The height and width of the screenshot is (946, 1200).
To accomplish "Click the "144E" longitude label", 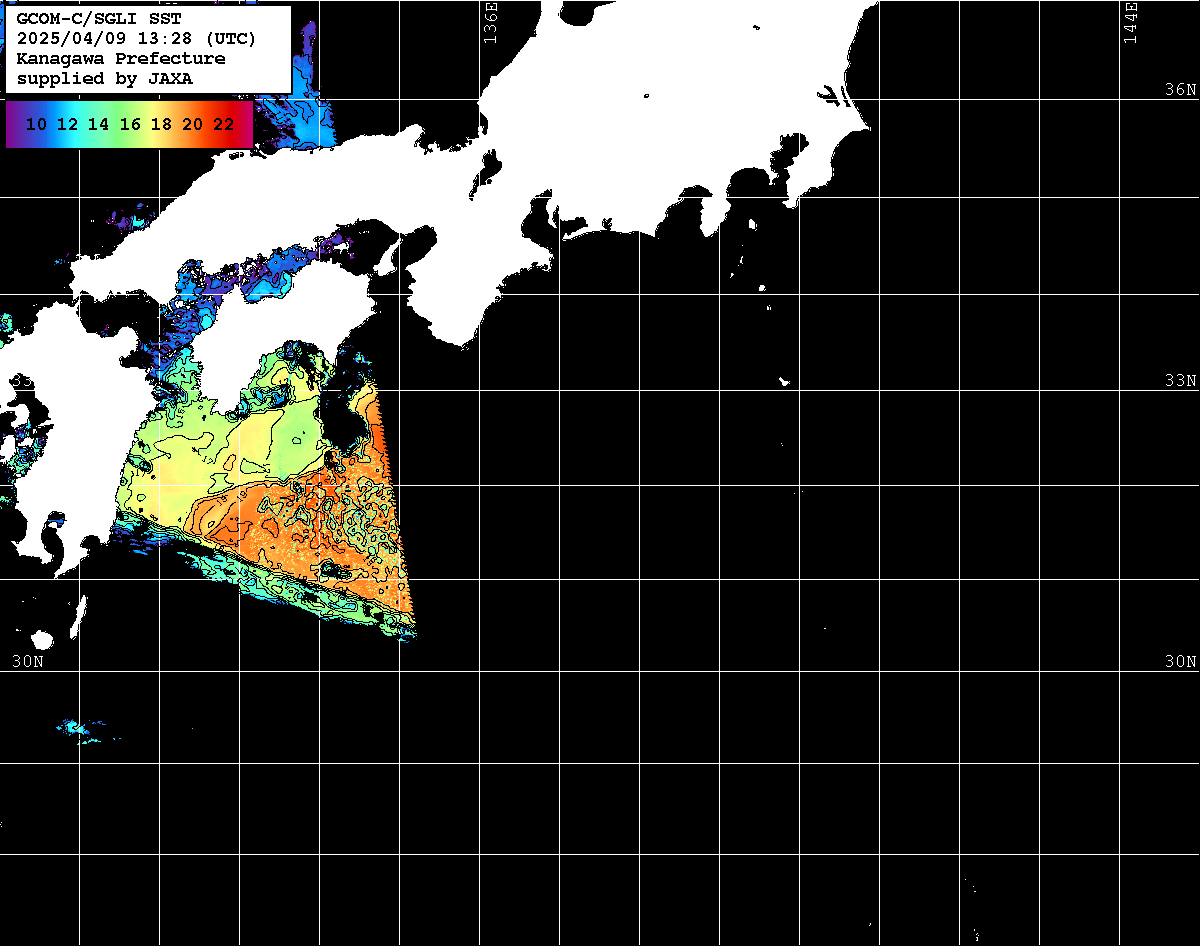I will pos(1131,22).
